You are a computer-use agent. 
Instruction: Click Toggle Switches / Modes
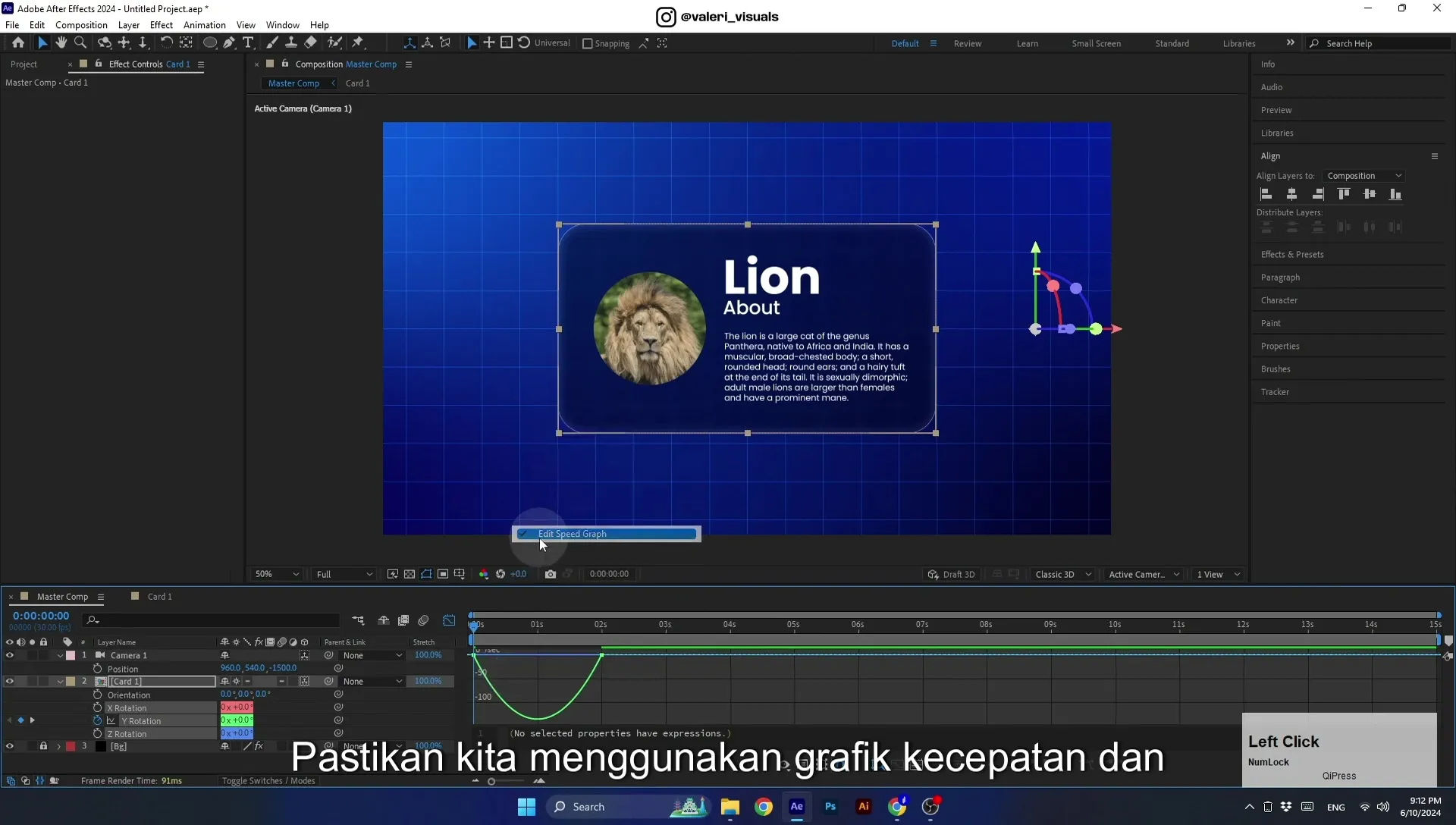click(x=268, y=780)
